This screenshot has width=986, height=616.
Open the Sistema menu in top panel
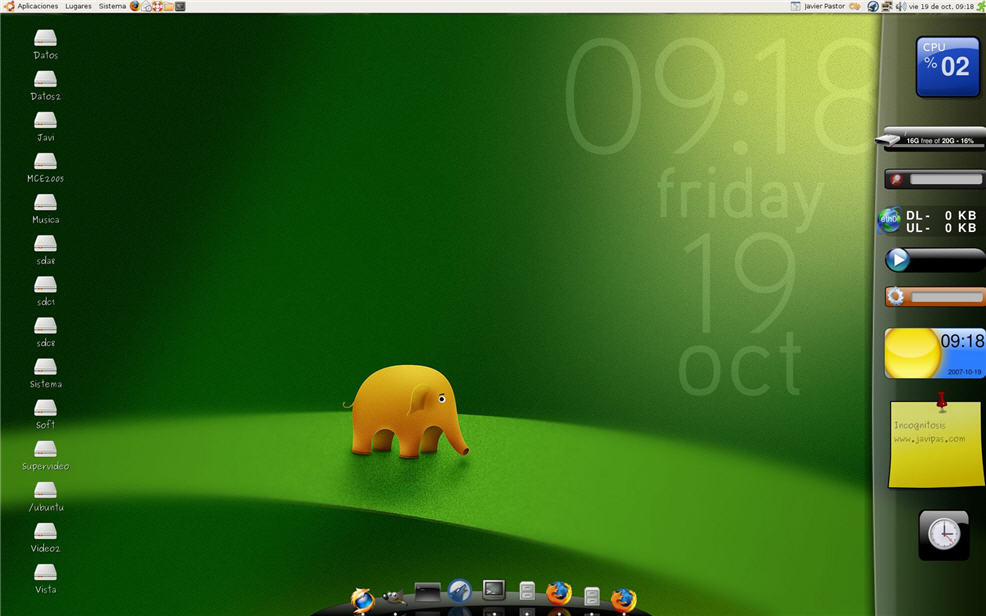point(112,6)
